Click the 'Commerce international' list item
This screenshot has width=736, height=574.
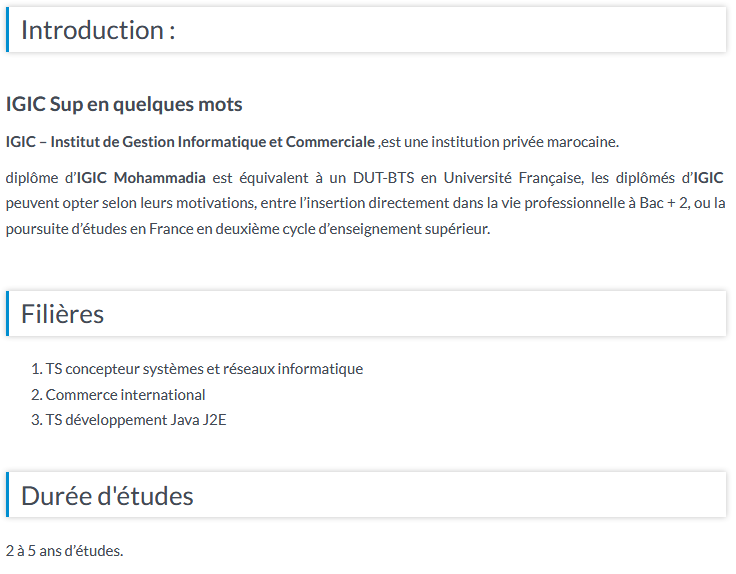125,395
